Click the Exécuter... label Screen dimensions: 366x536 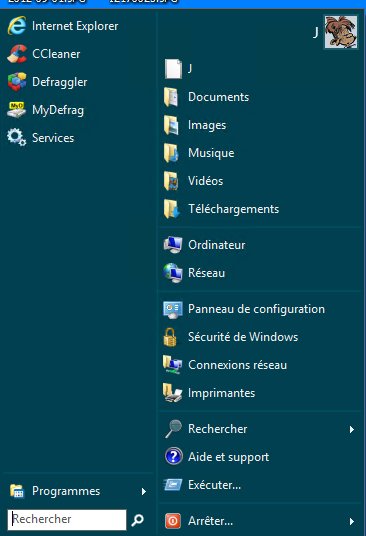215,485
